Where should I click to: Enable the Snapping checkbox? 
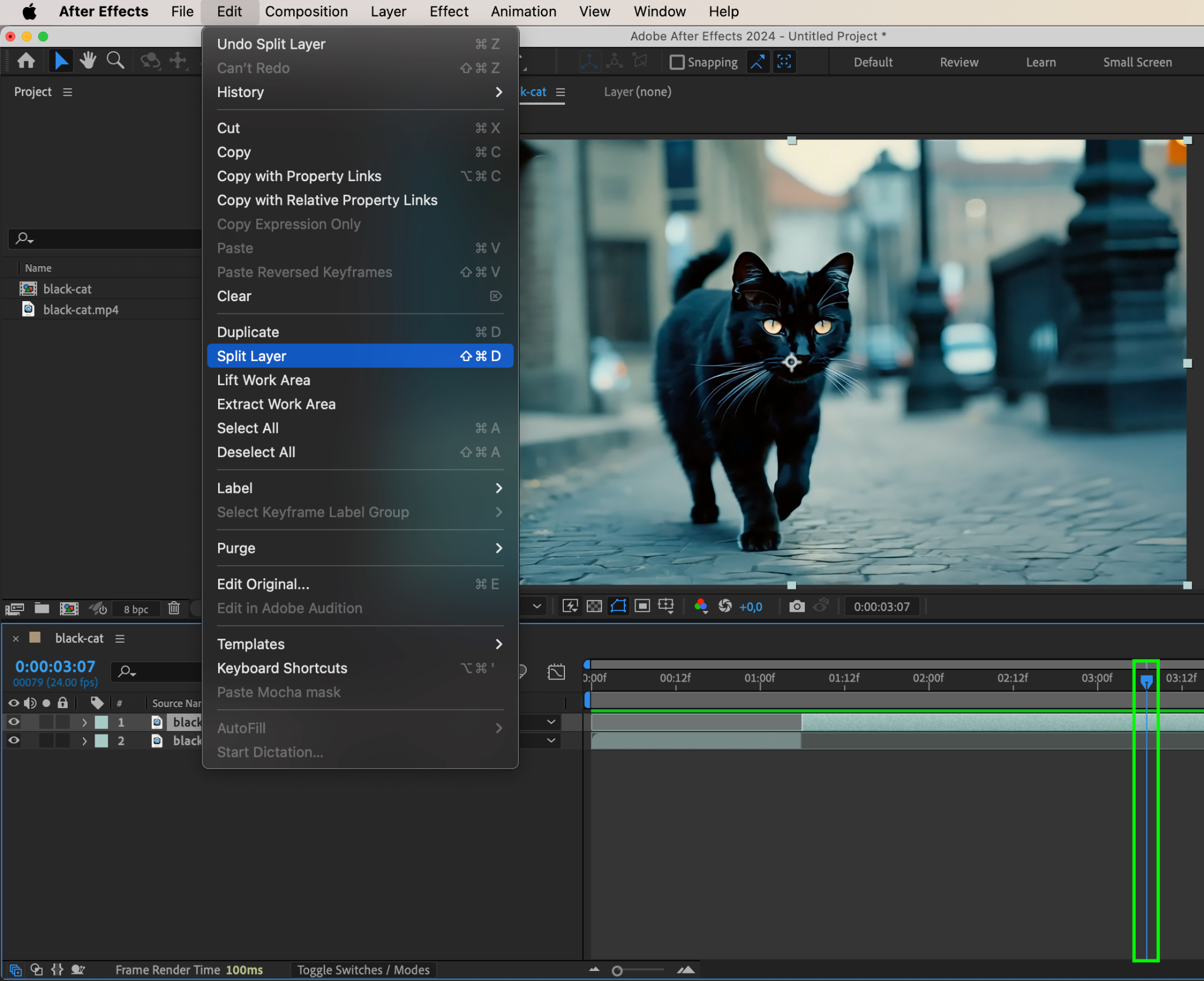[x=677, y=62]
